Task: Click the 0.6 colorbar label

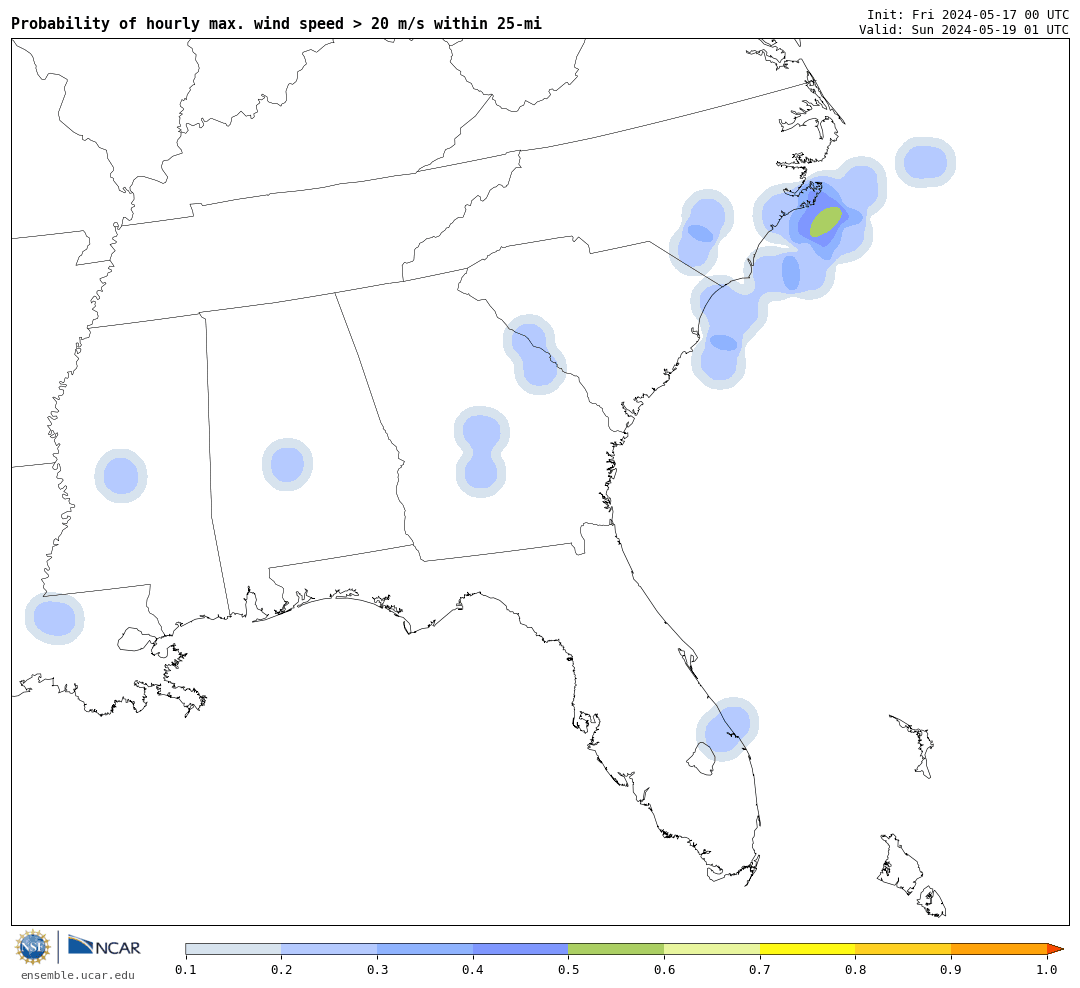Action: (x=665, y=970)
